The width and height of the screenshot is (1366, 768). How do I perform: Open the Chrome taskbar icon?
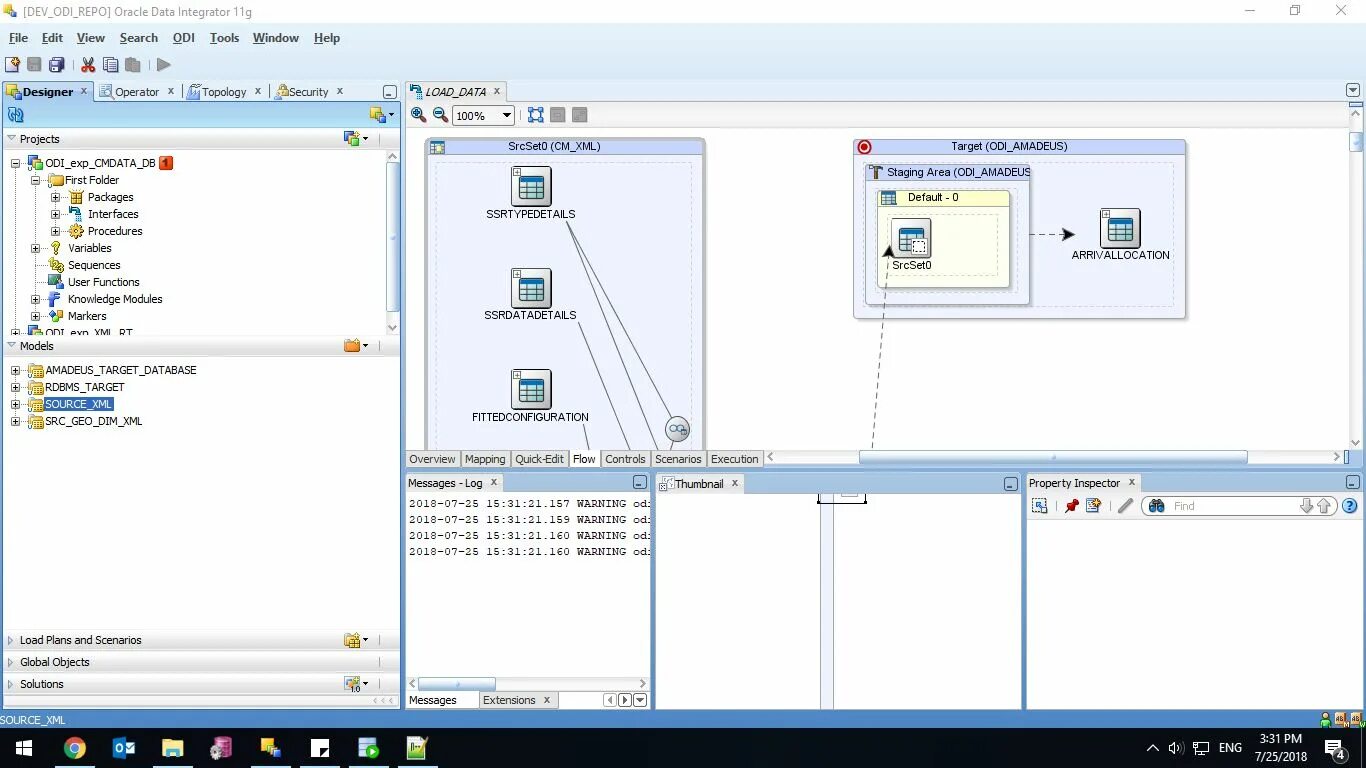tap(75, 747)
